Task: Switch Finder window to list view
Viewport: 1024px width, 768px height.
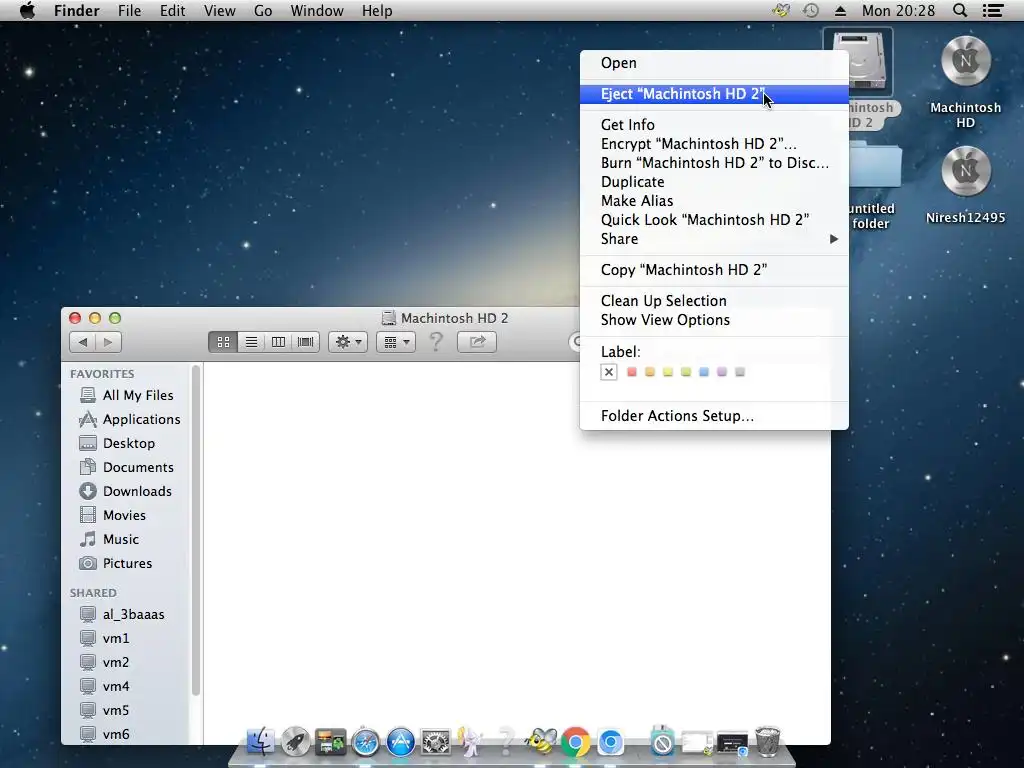Action: (251, 342)
